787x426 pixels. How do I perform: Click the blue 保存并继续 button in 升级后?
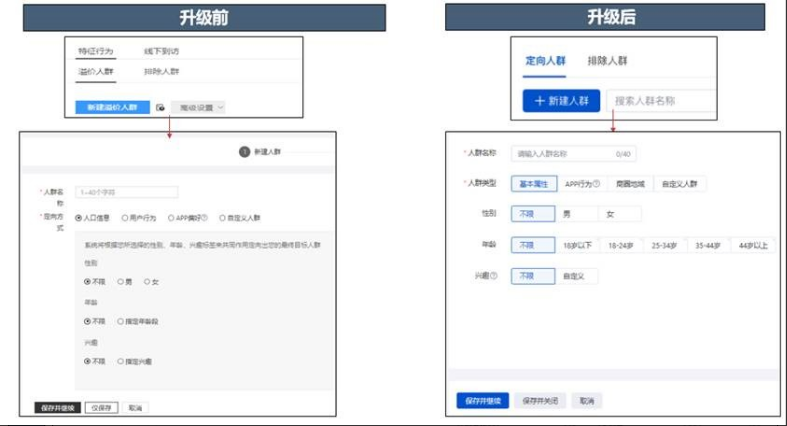[483, 400]
